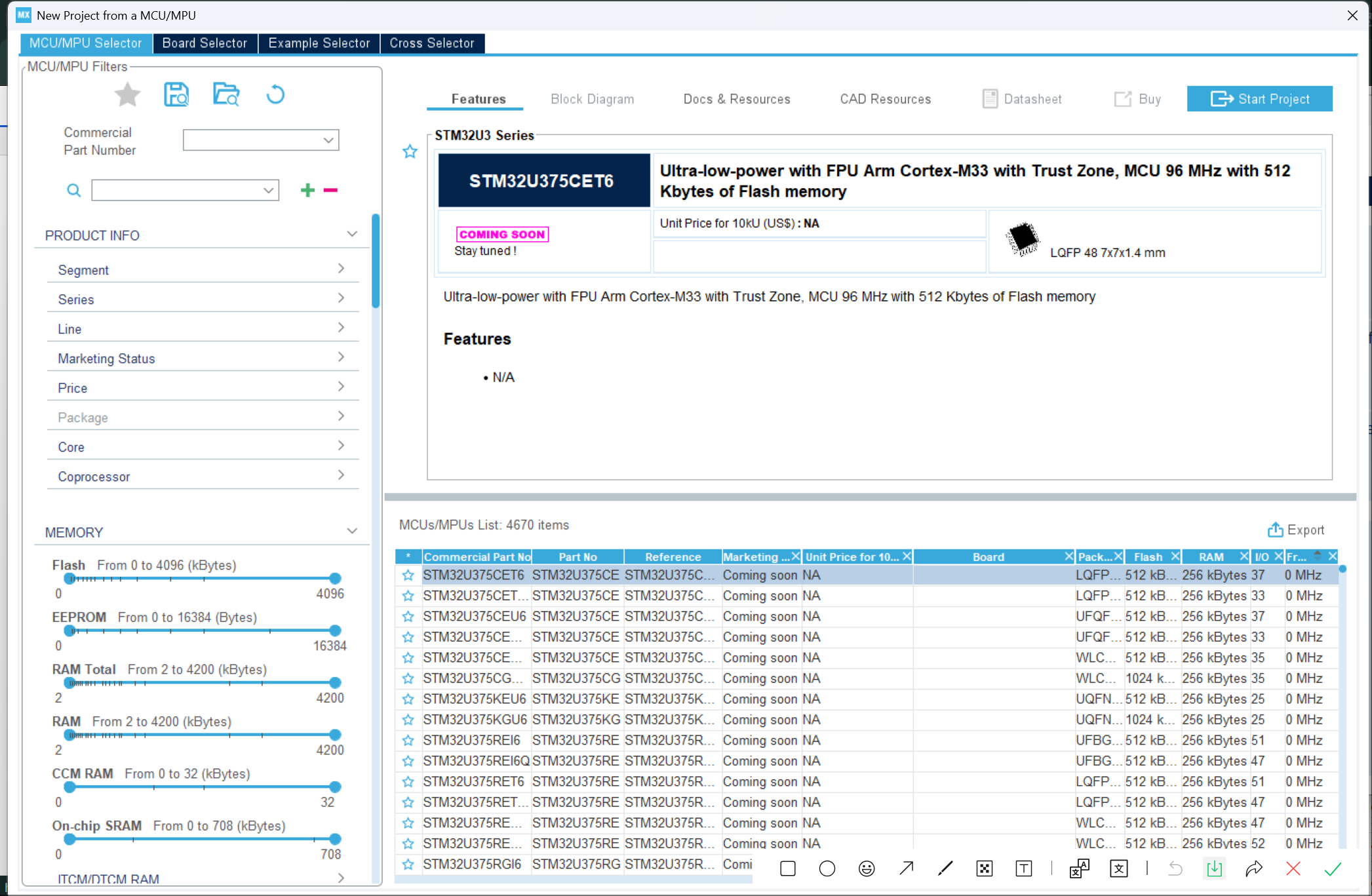Select the text annotation tool

point(1024,868)
